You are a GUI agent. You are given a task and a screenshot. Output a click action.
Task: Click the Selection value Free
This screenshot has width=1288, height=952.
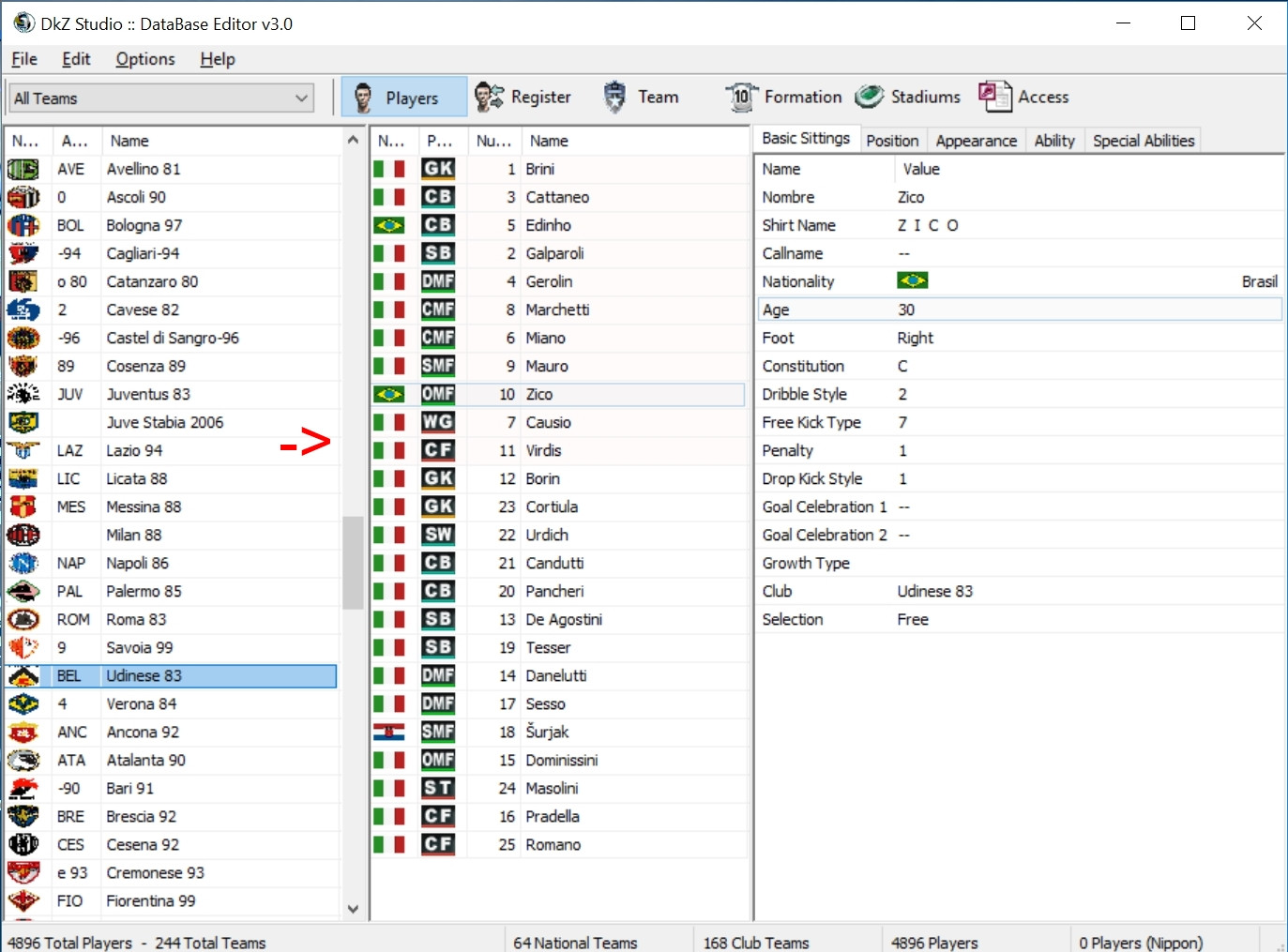coord(912,619)
